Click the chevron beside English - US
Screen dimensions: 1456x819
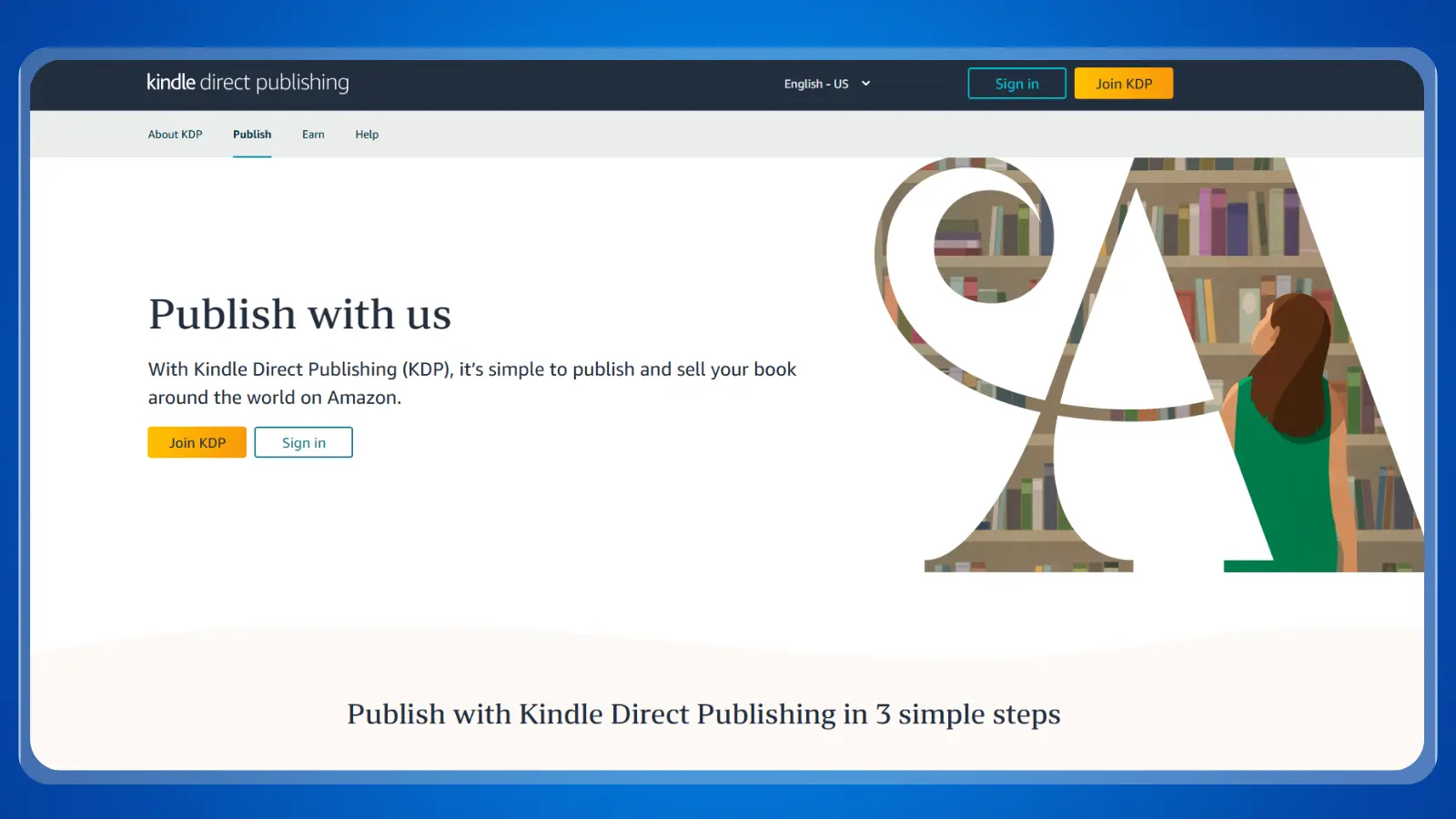click(865, 84)
